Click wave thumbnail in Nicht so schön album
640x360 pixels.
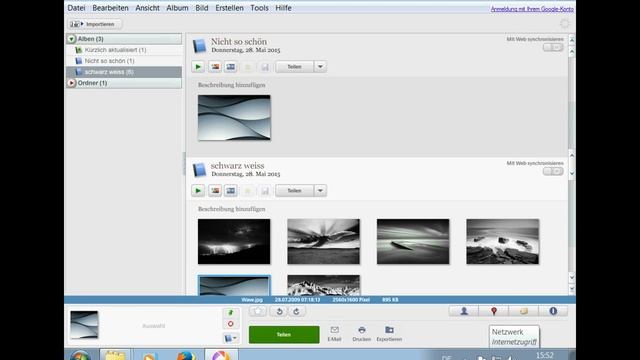click(x=234, y=118)
